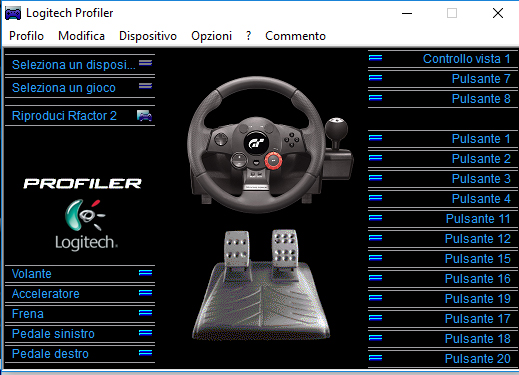Click Riproduci Rfactor 2 text
Screen dimensions: 519x375
[64, 116]
